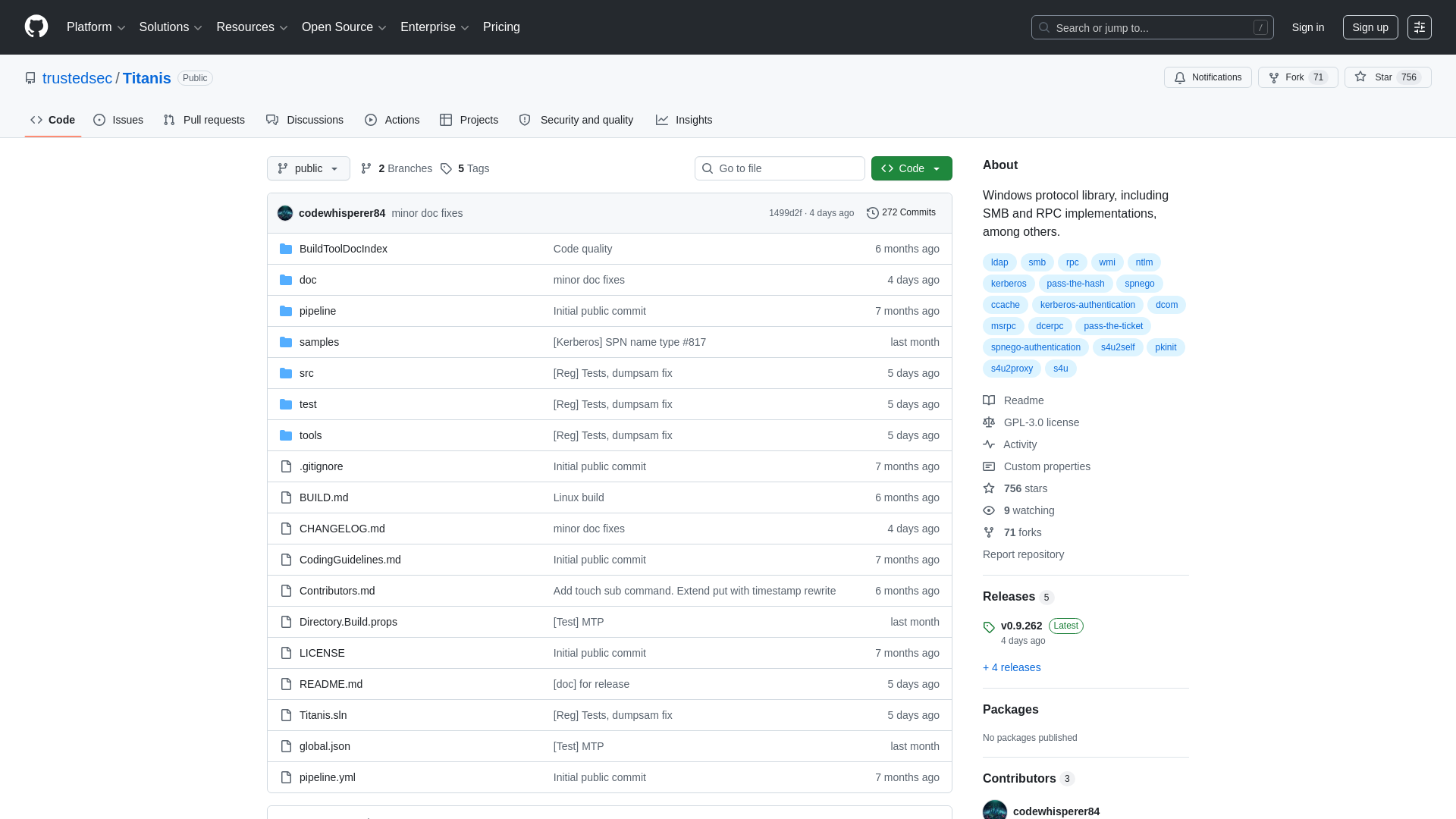
Task: Open the Insights tab
Action: (684, 120)
